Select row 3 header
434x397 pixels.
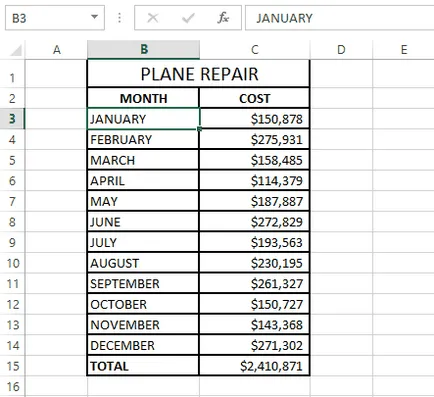point(12,119)
